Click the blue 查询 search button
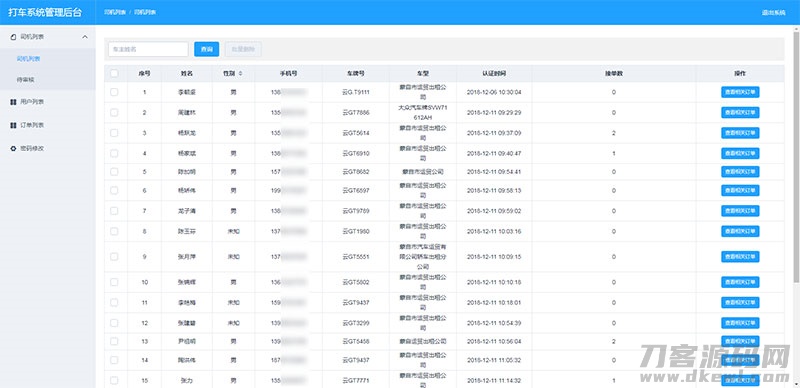Viewport: 800px width, 388px height. point(207,49)
